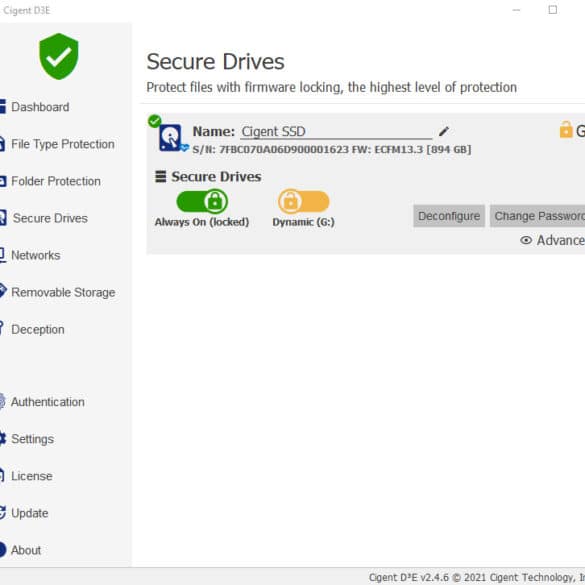Open Removable Storage section
The image size is (585, 585).
tap(63, 292)
